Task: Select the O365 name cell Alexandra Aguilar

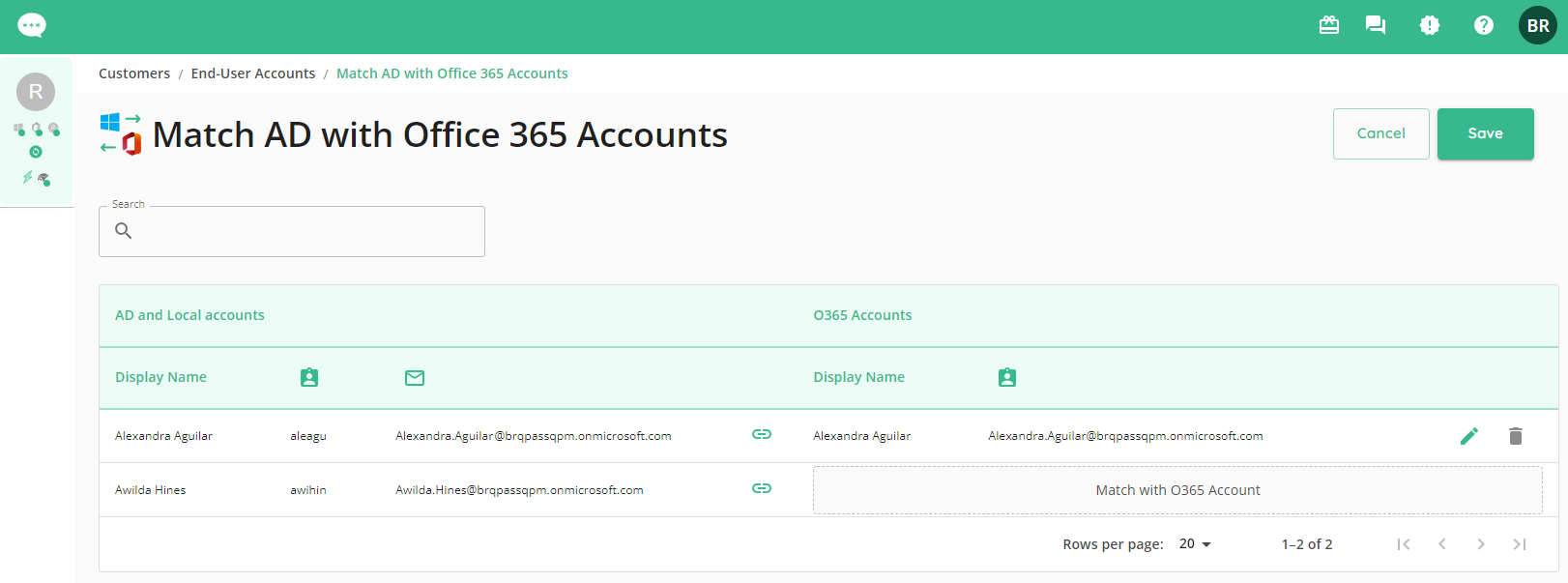Action: tap(862, 436)
